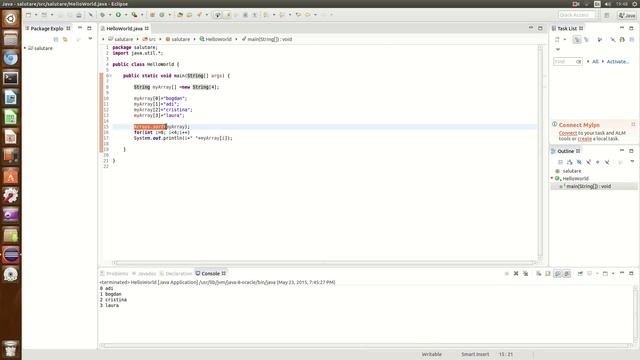Click Sort icon in Outline toolbar

570,162
